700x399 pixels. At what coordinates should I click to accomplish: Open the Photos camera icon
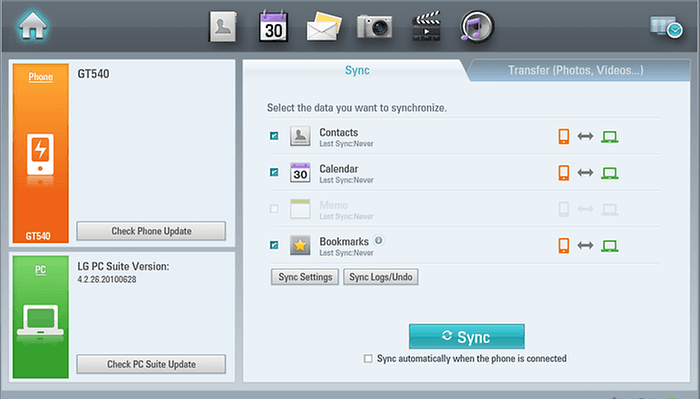pyautogui.click(x=375, y=27)
